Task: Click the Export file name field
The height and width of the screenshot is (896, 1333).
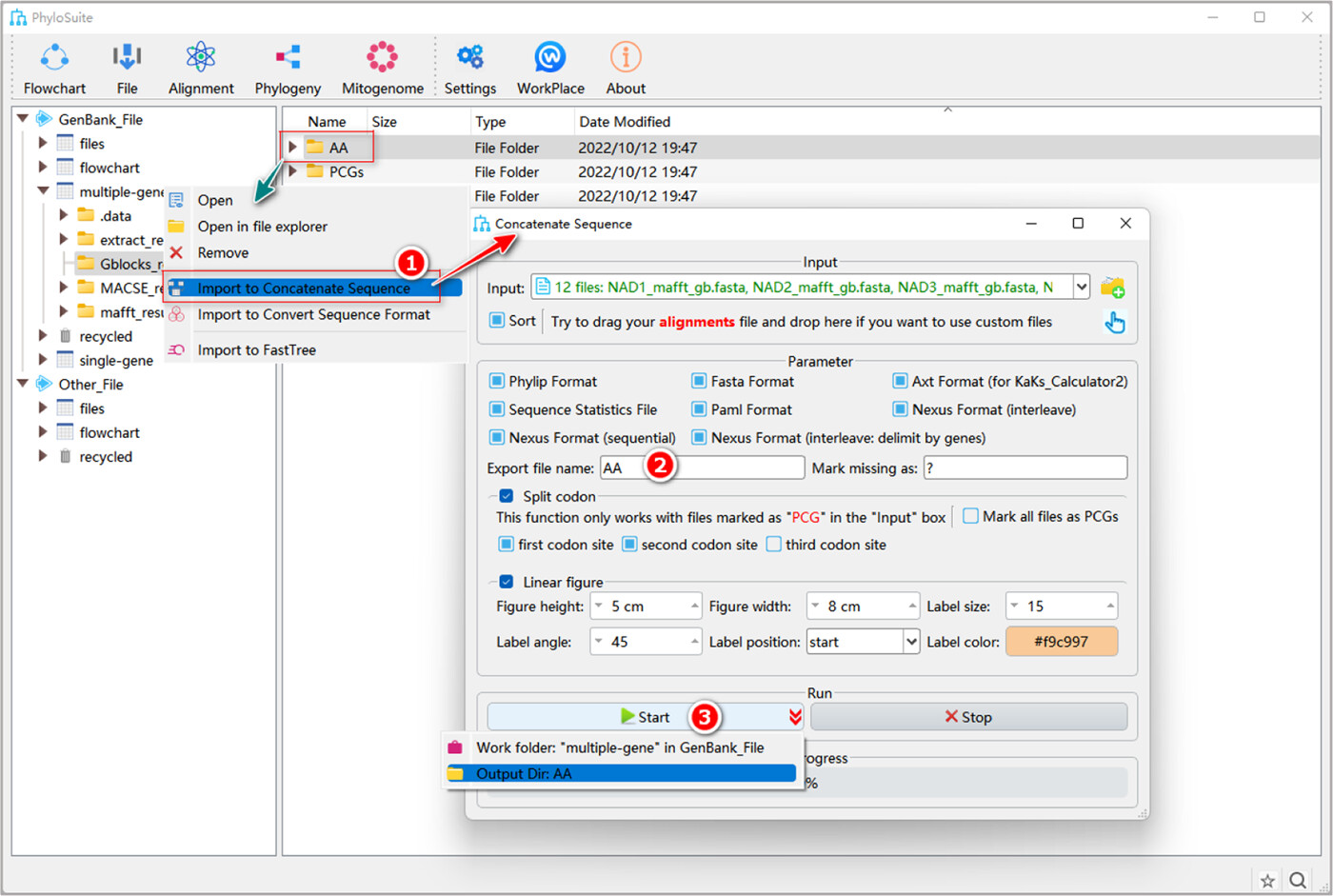Action: coord(703,468)
